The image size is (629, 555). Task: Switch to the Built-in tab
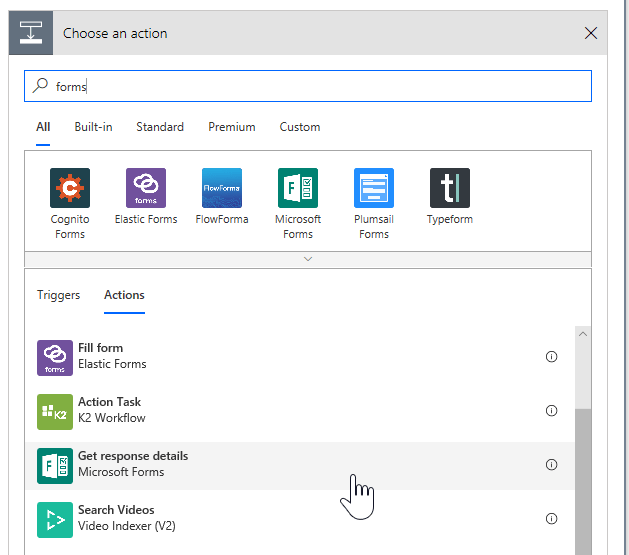(x=93, y=127)
